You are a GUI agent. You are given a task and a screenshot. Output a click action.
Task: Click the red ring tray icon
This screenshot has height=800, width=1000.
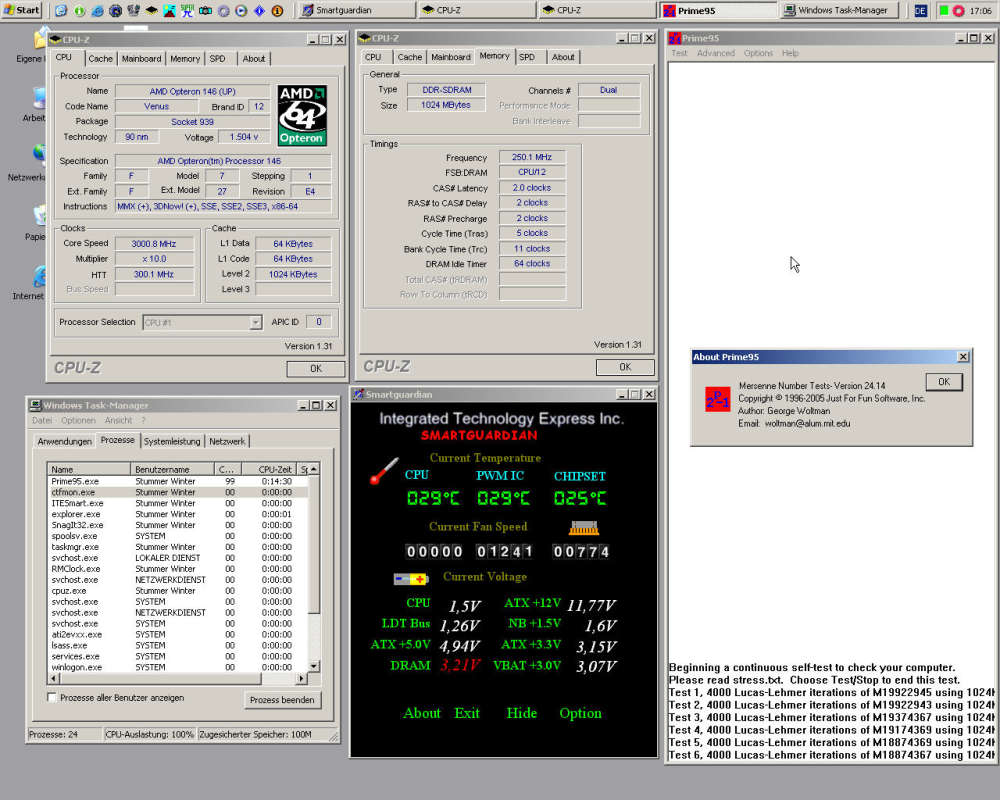(x=958, y=11)
